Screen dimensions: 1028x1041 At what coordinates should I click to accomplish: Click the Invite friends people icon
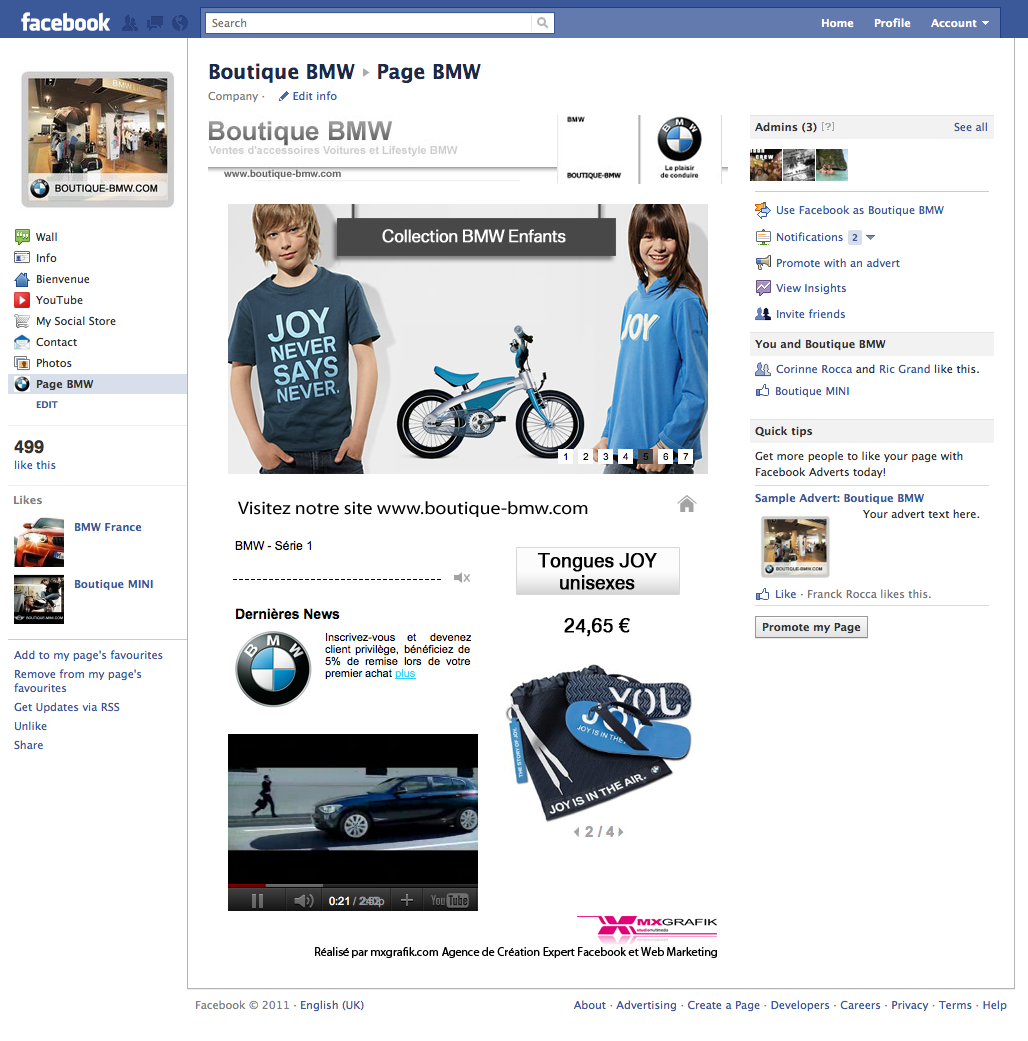coord(763,313)
